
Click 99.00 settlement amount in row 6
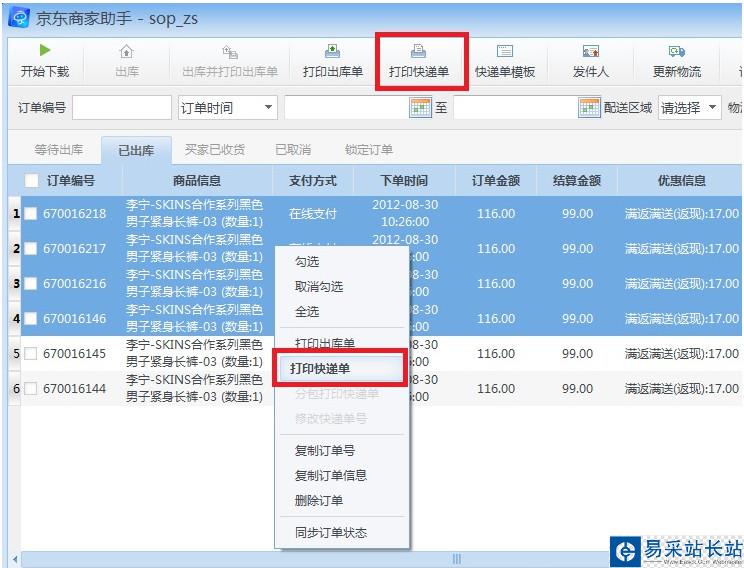[x=577, y=389]
